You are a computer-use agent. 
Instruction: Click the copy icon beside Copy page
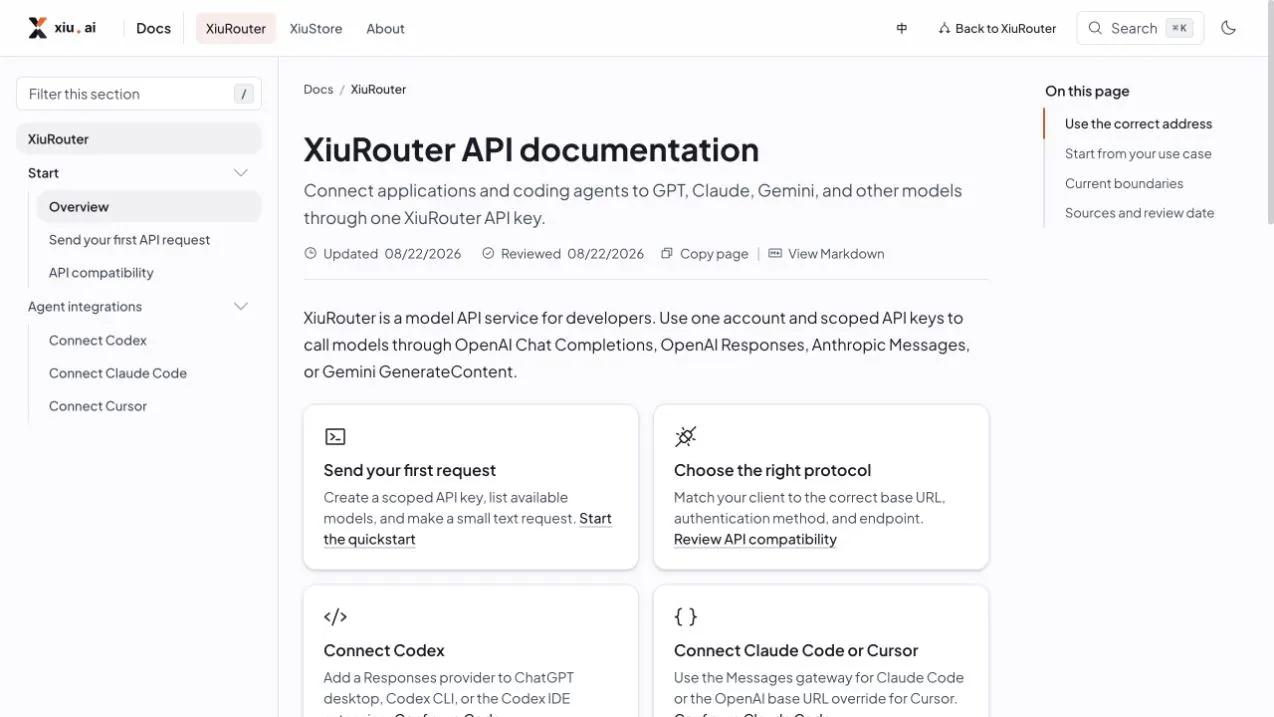pyautogui.click(x=667, y=254)
